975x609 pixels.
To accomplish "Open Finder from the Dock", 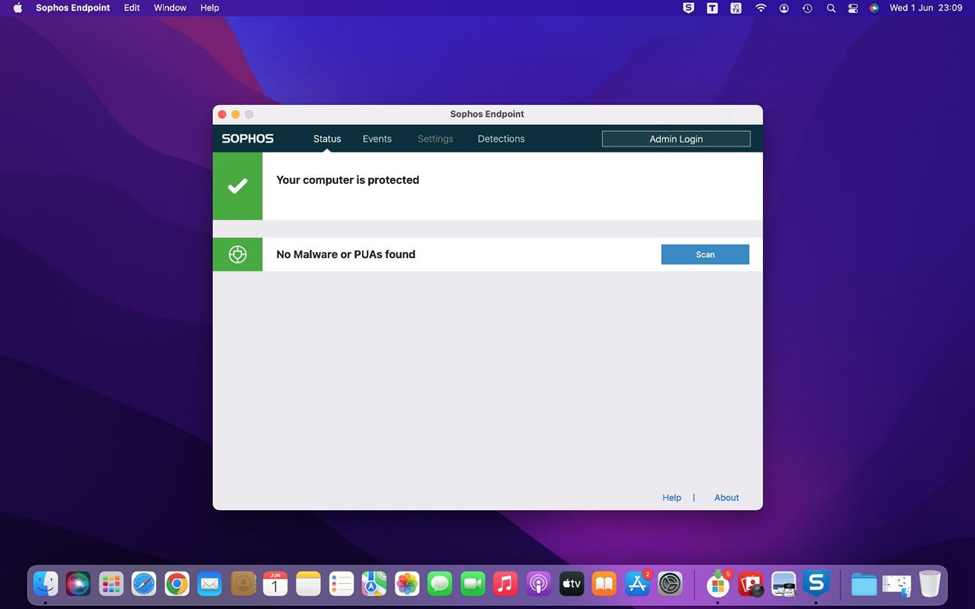I will (x=45, y=584).
